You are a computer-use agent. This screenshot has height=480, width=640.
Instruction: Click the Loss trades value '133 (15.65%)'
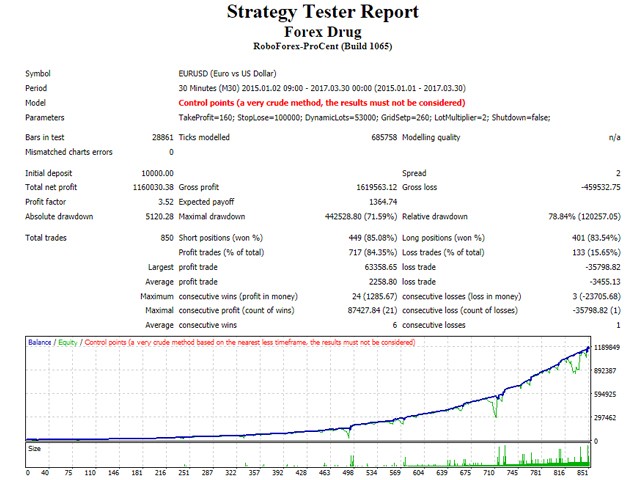click(596, 252)
